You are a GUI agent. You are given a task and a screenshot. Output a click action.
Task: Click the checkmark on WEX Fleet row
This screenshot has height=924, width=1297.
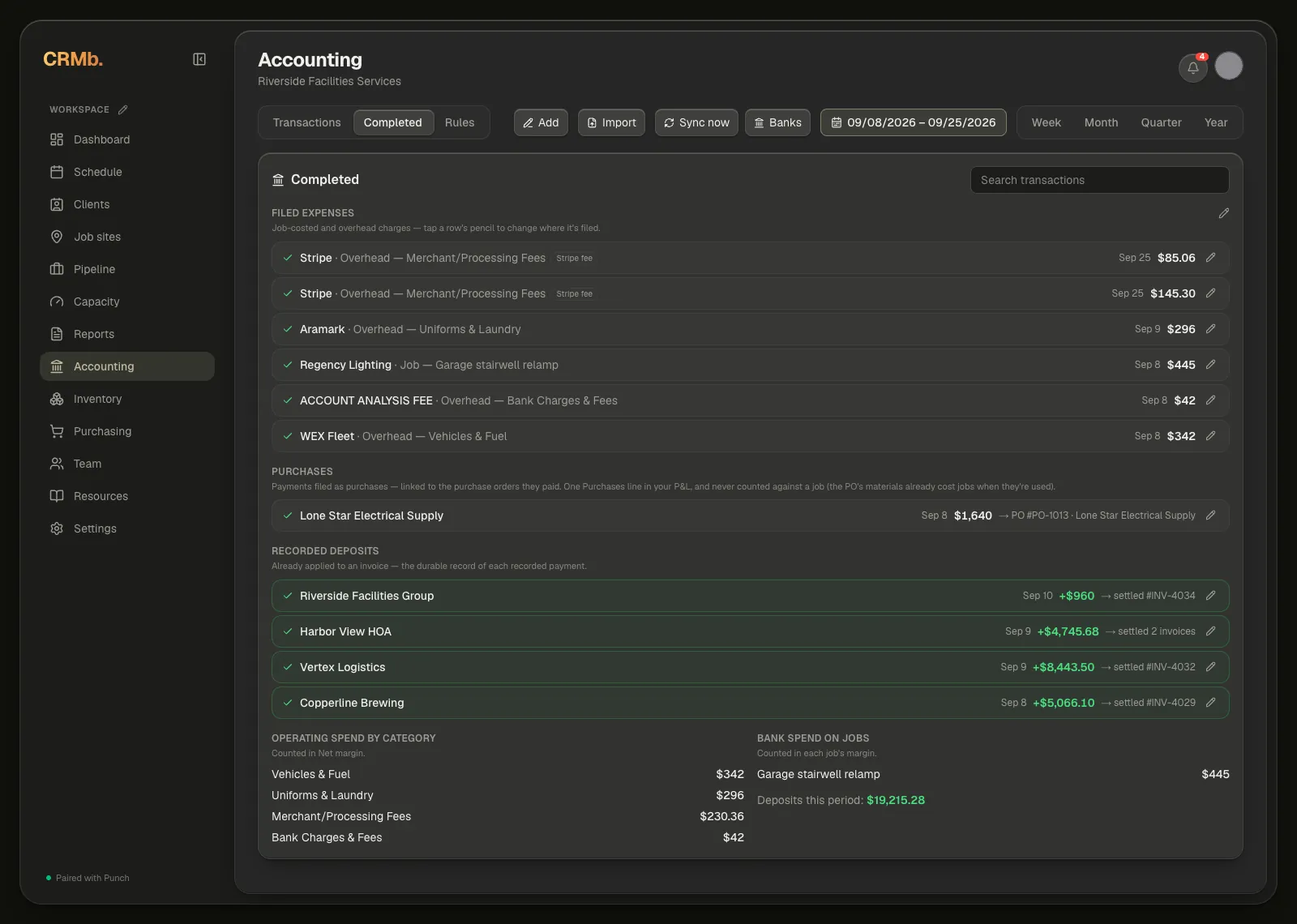click(x=288, y=436)
